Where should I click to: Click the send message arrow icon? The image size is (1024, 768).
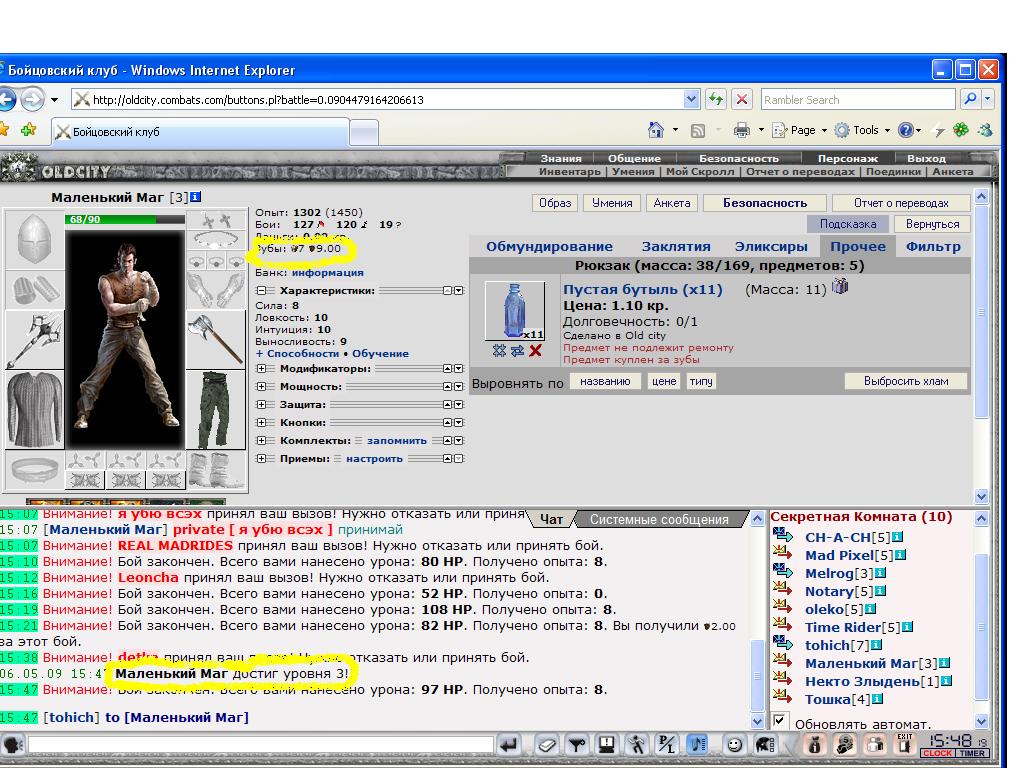point(508,744)
